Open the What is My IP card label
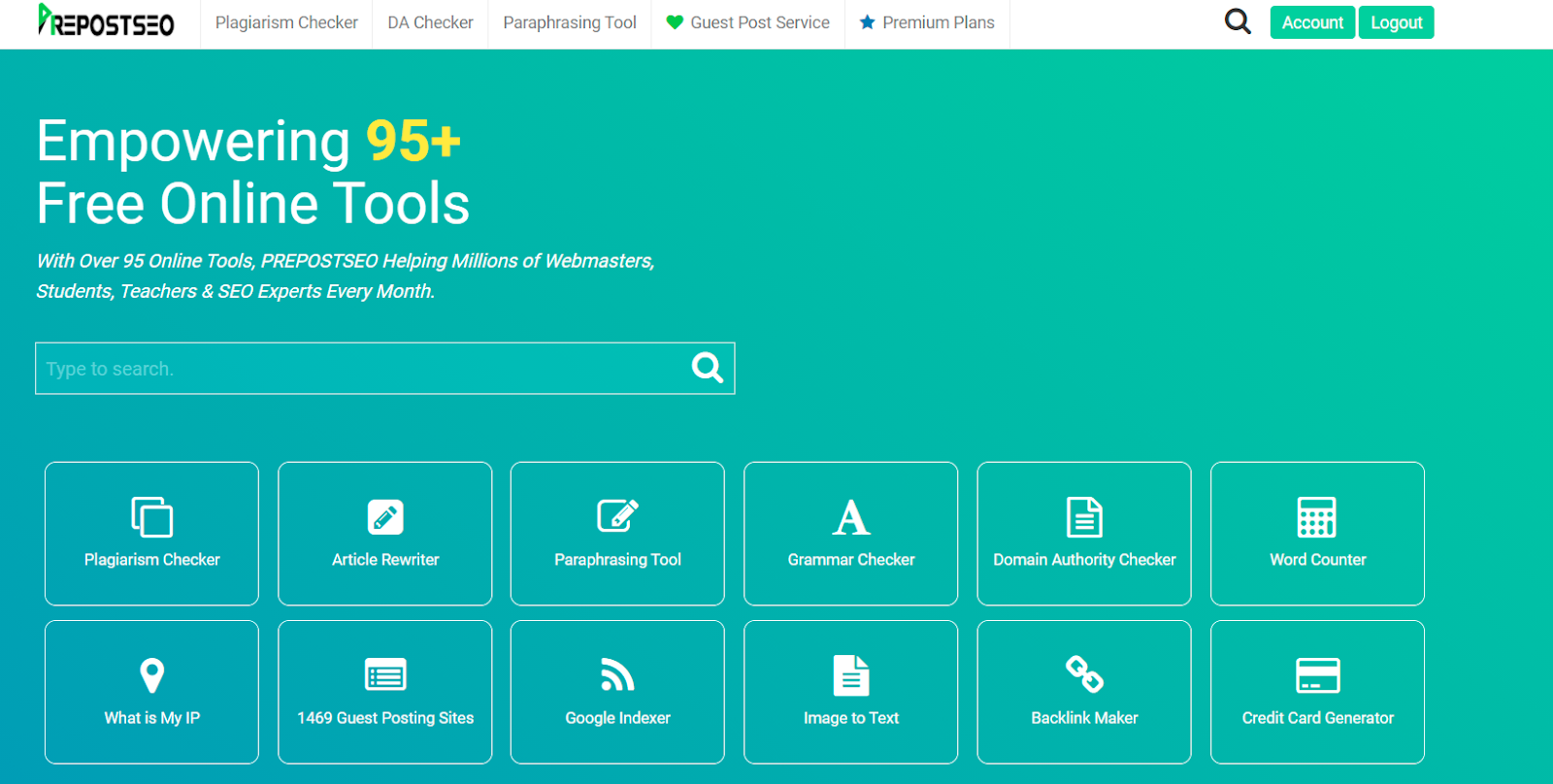This screenshot has width=1553, height=784. pos(152,718)
